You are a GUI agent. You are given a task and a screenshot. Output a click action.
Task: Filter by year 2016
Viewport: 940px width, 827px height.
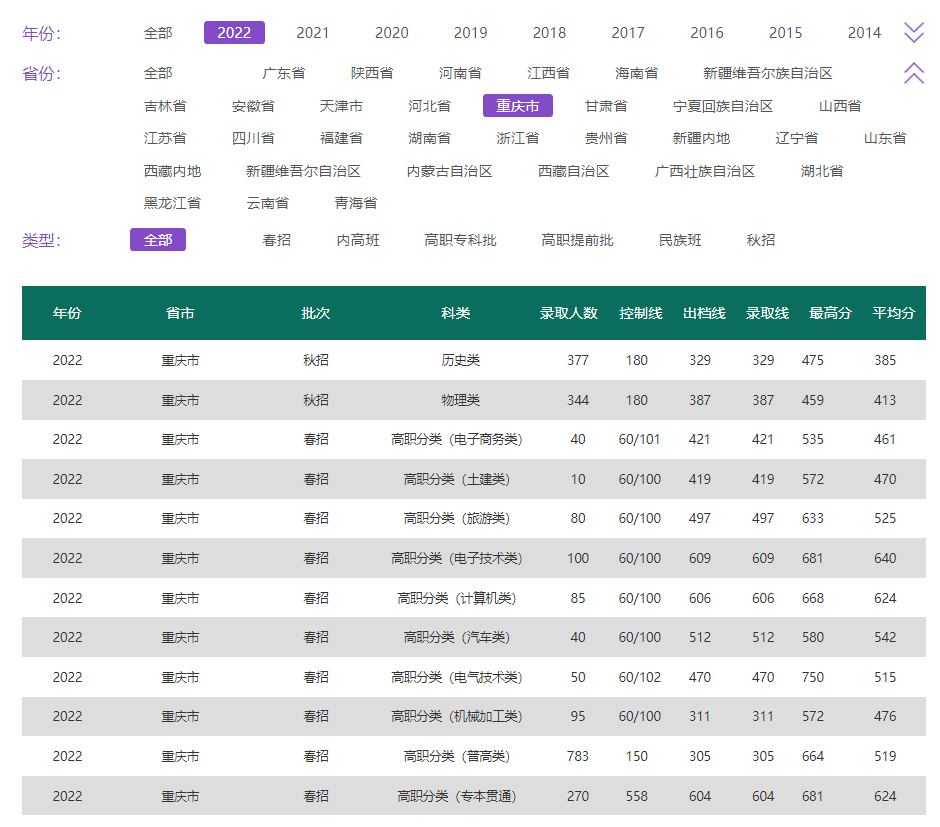[x=707, y=33]
